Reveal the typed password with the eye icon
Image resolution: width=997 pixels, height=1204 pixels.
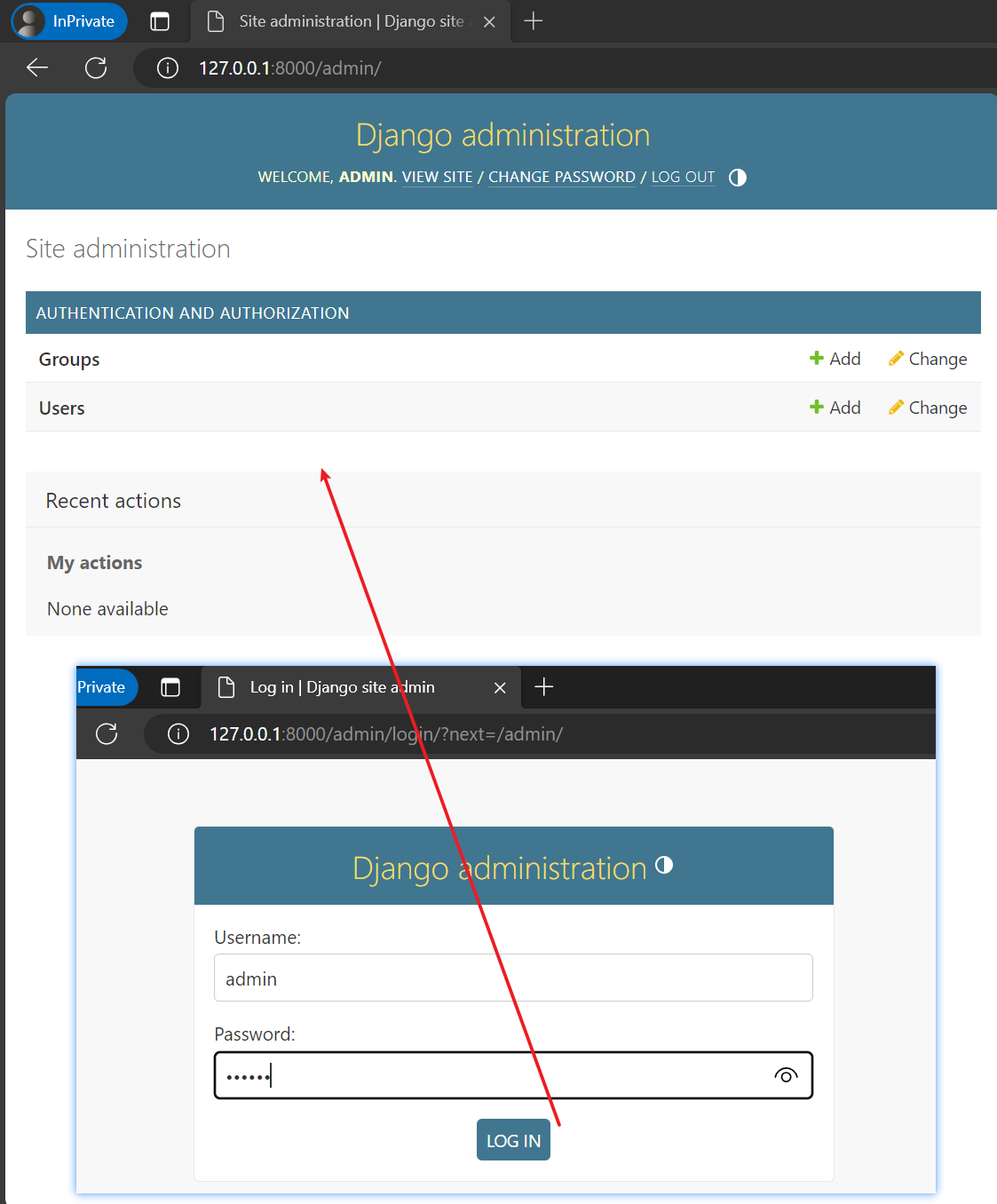(785, 1075)
